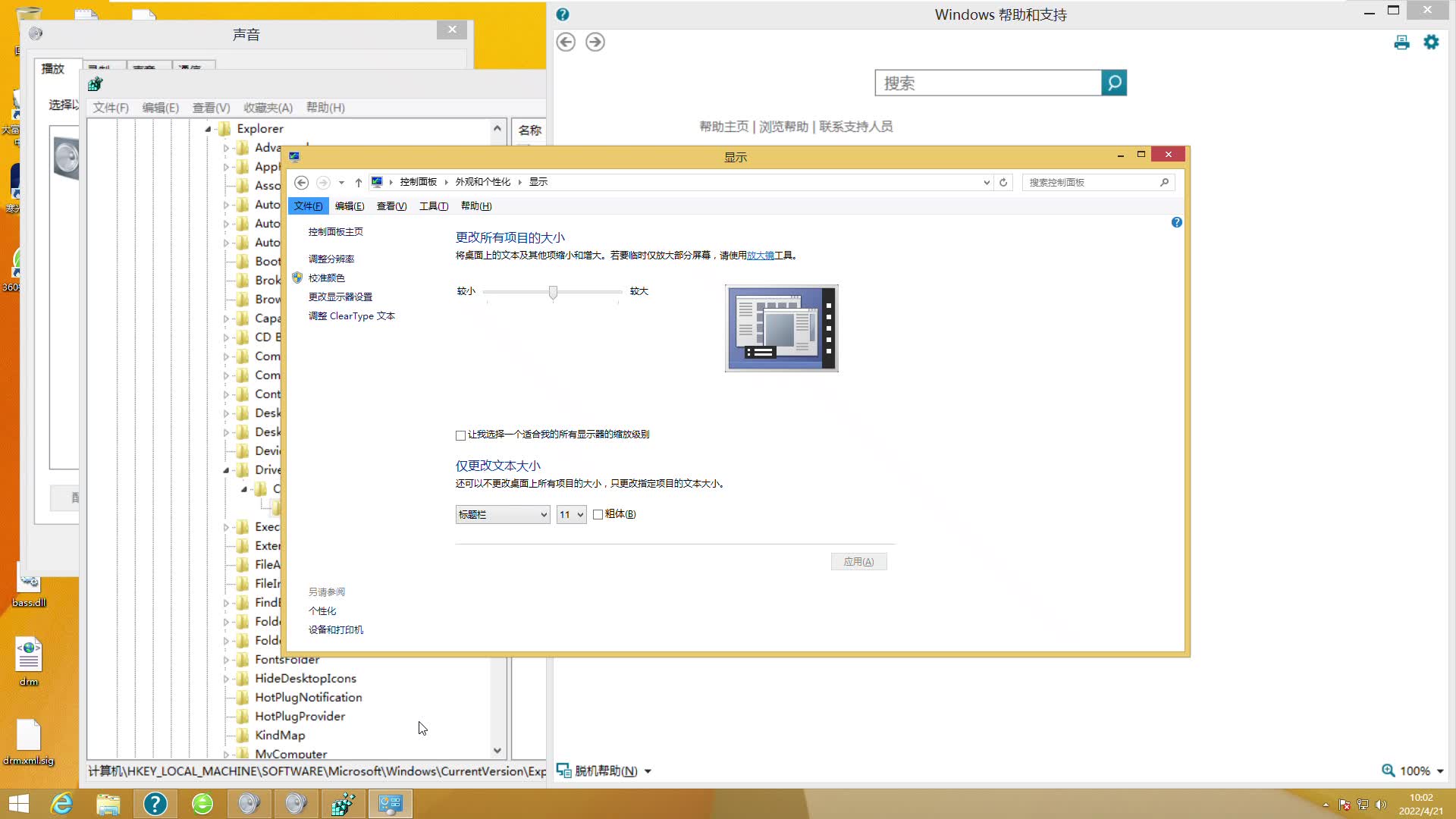This screenshot has height=819, width=1456.
Task: Open Devices and Printers link
Action: point(336,630)
